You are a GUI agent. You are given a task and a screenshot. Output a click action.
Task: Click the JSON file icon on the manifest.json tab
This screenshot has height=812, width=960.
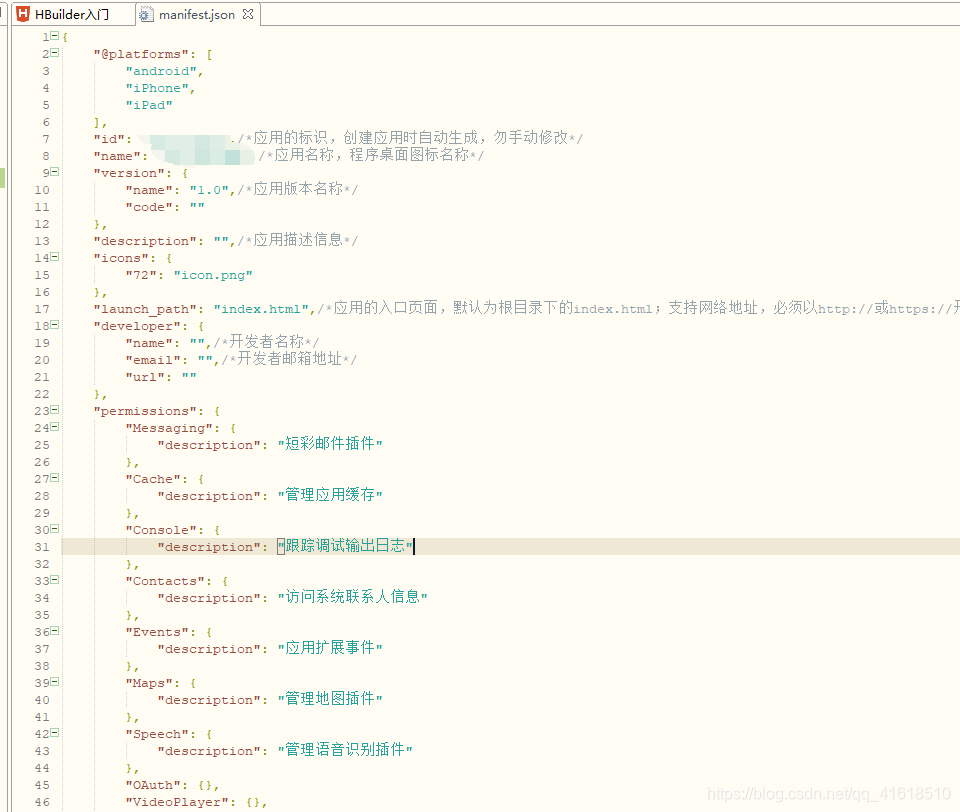146,14
